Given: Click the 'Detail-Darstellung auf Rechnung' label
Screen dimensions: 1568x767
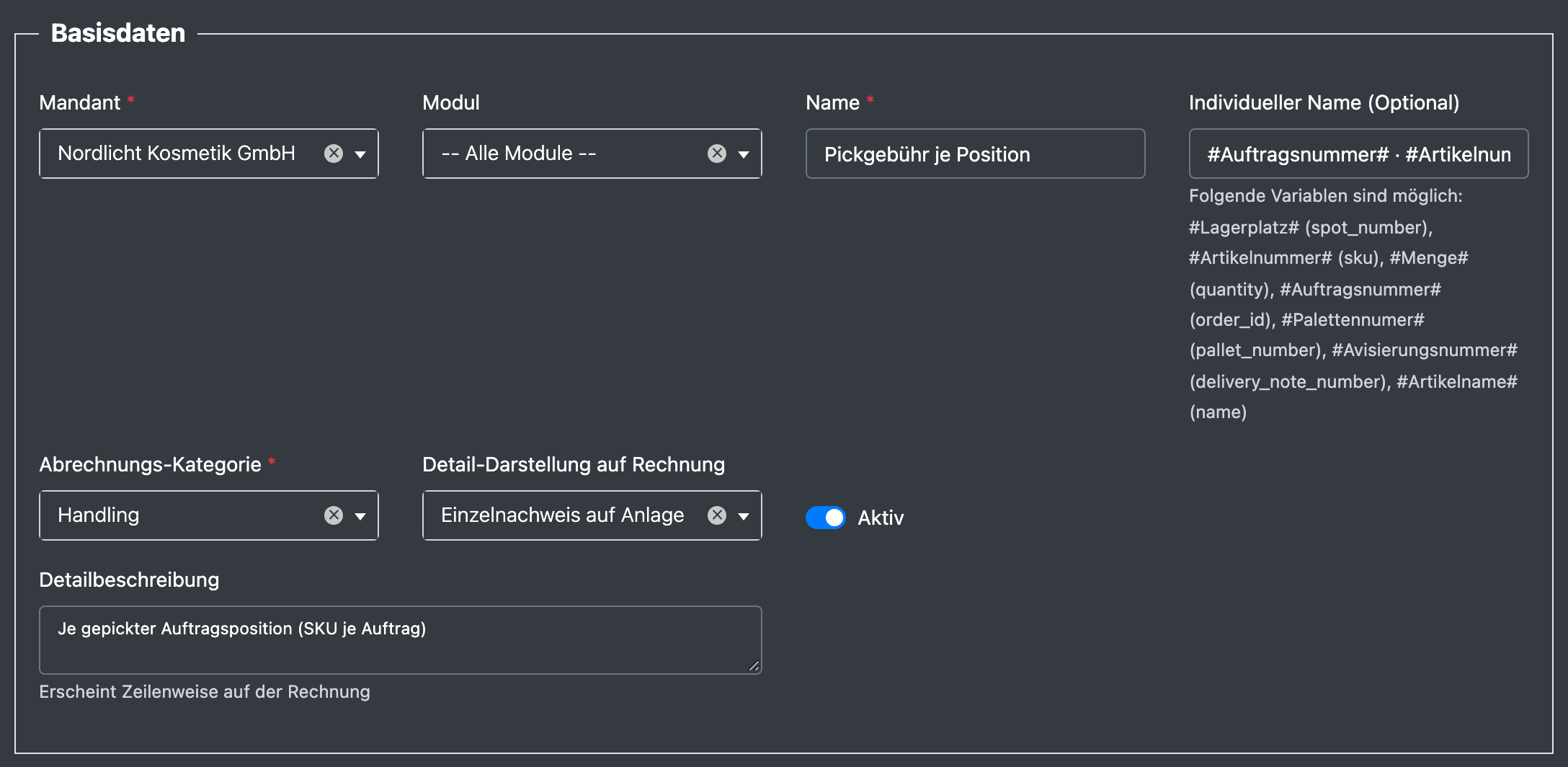Looking at the screenshot, I should click(x=574, y=465).
